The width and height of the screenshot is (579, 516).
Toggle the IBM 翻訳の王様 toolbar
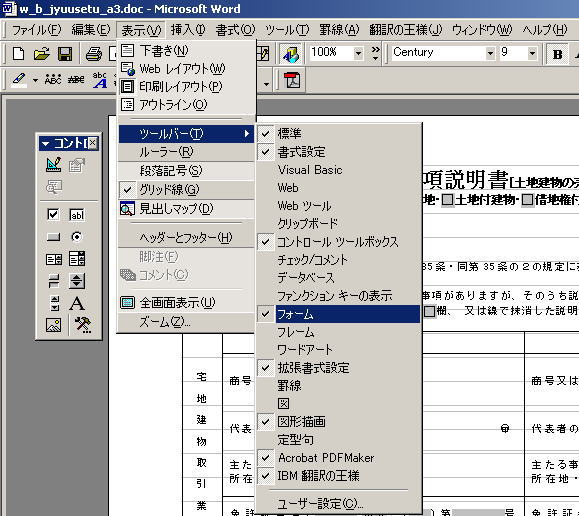tap(339, 476)
